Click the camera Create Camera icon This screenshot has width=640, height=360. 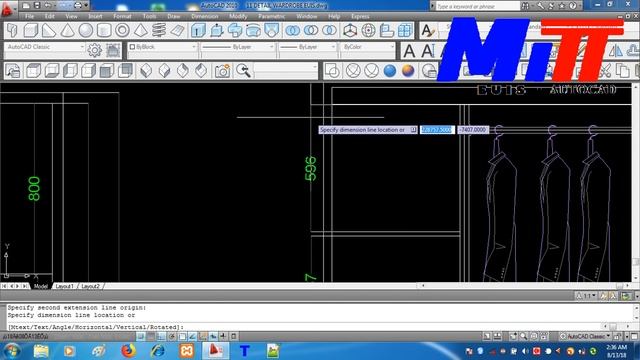pyautogui.click(x=222, y=71)
